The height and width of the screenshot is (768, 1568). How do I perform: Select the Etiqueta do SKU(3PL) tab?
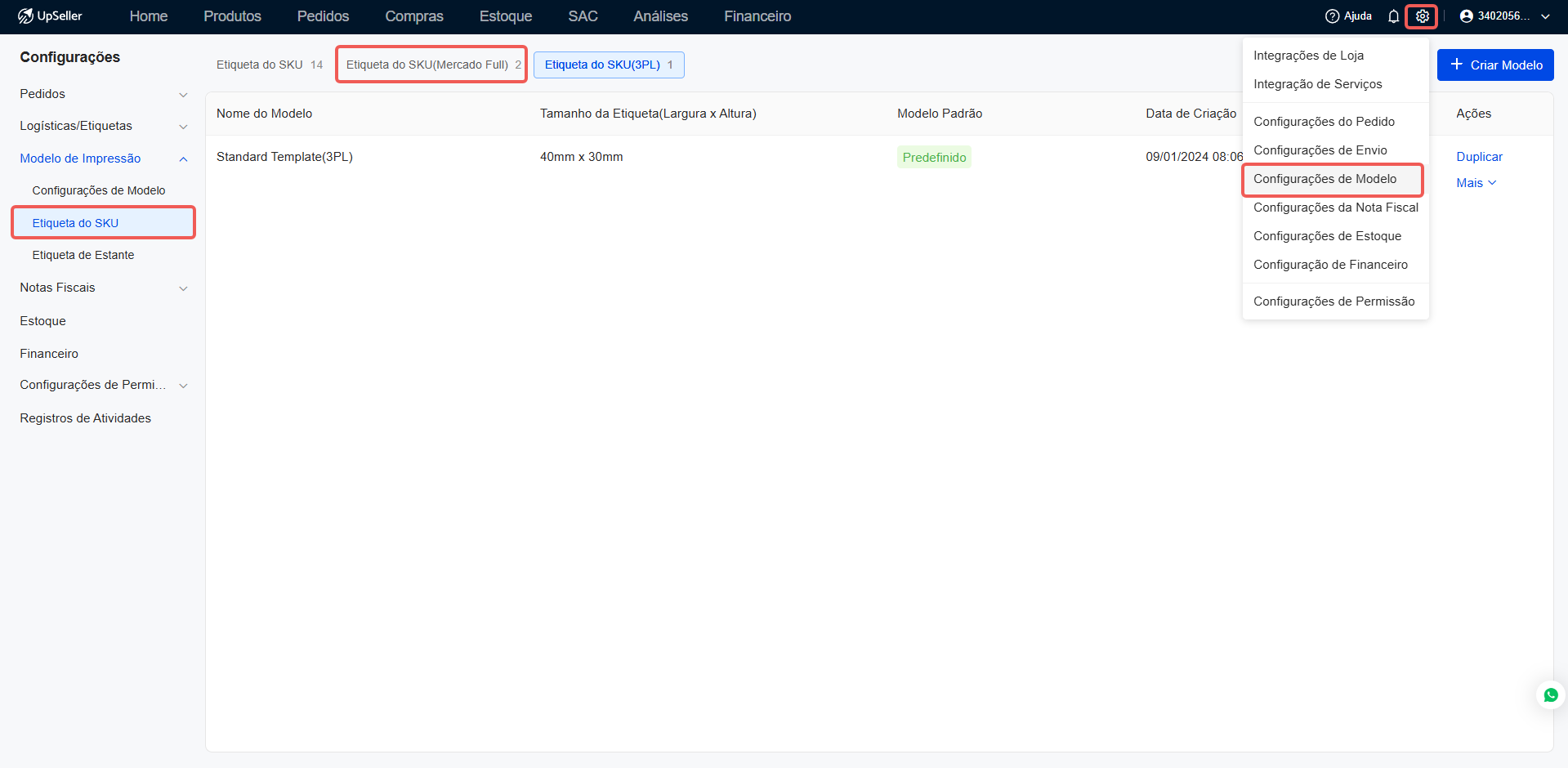(609, 65)
